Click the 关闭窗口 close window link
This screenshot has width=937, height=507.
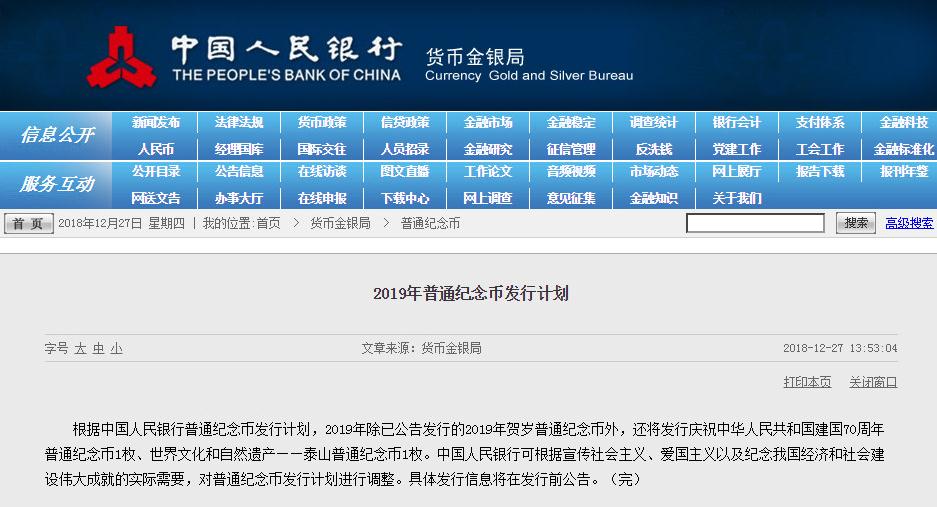coord(873,382)
